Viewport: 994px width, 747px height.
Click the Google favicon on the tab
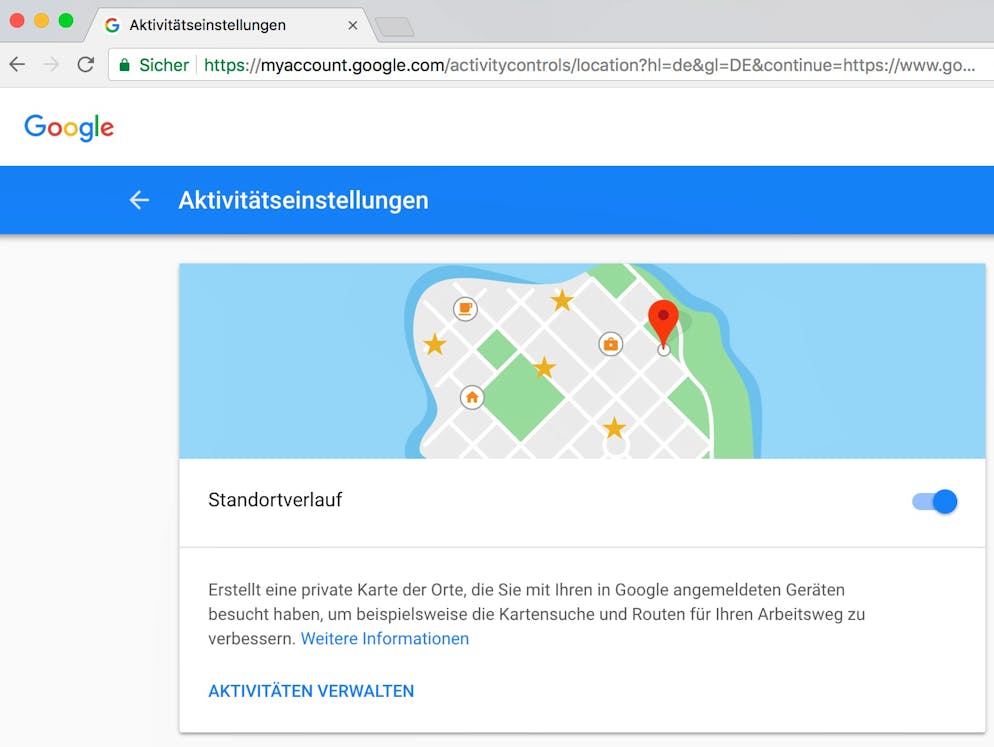[112, 25]
